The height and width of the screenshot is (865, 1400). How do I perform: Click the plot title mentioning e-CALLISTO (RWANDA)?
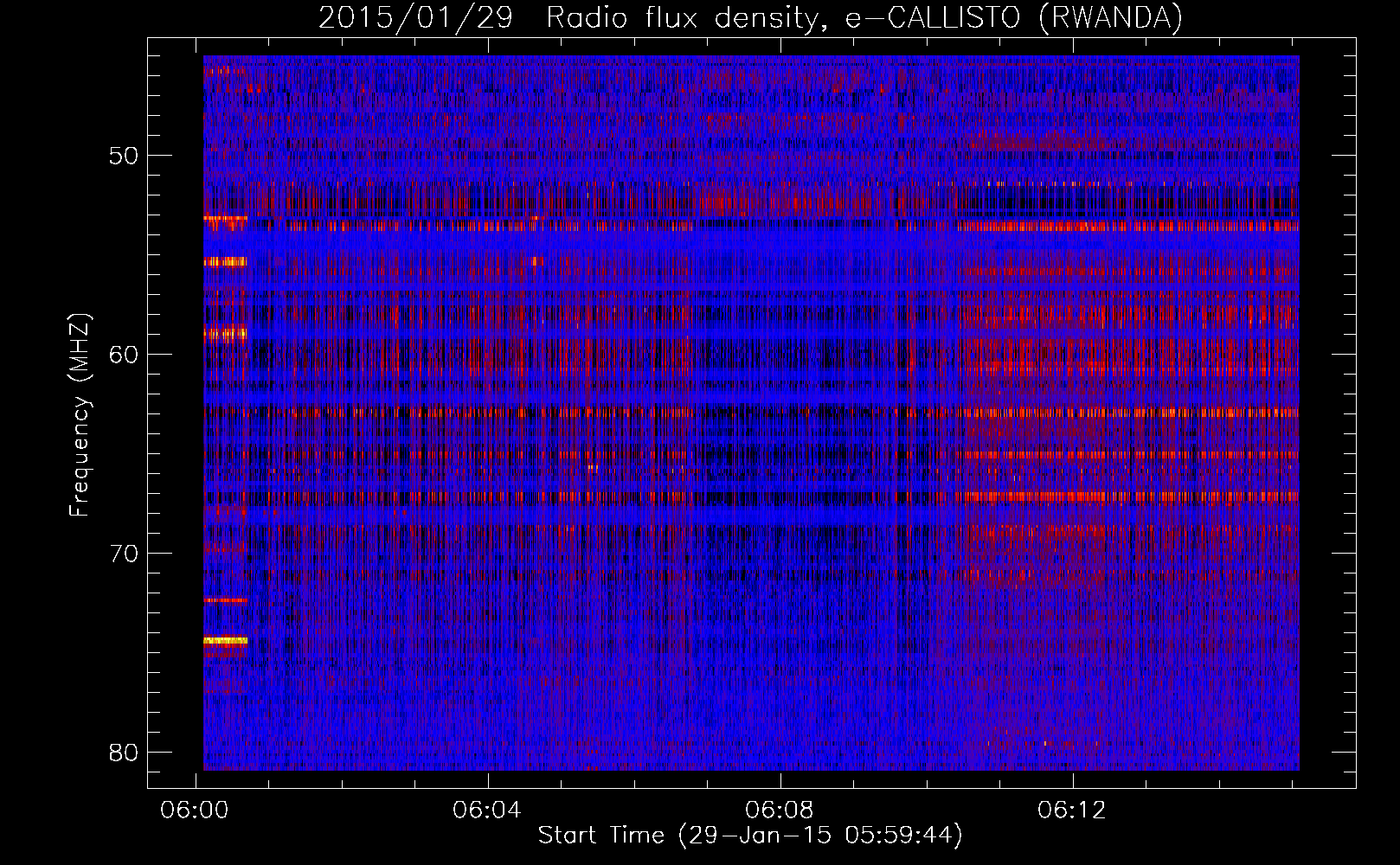click(750, 17)
